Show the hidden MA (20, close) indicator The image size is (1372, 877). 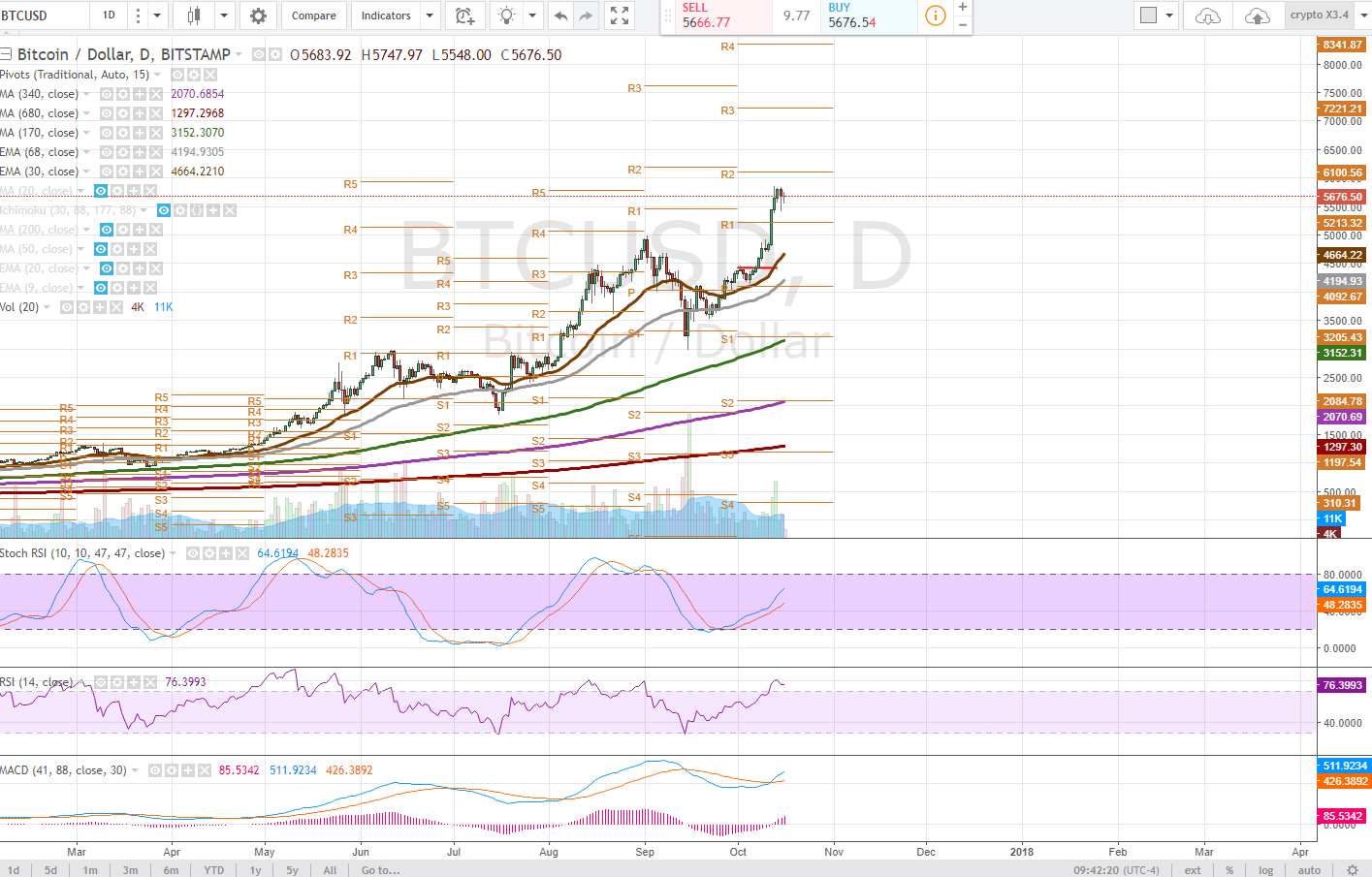(x=100, y=191)
